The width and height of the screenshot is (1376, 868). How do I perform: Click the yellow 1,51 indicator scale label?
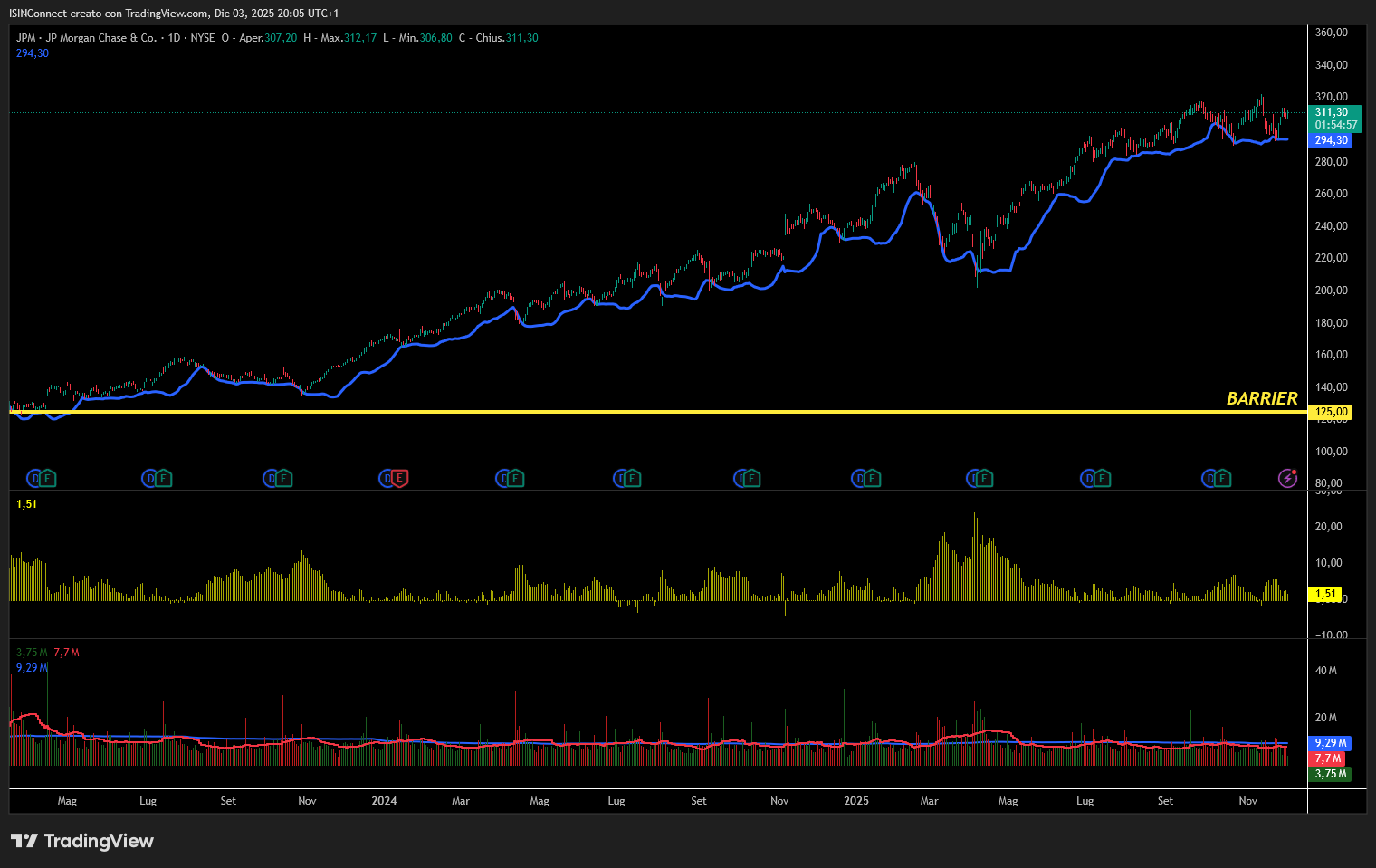(1325, 594)
